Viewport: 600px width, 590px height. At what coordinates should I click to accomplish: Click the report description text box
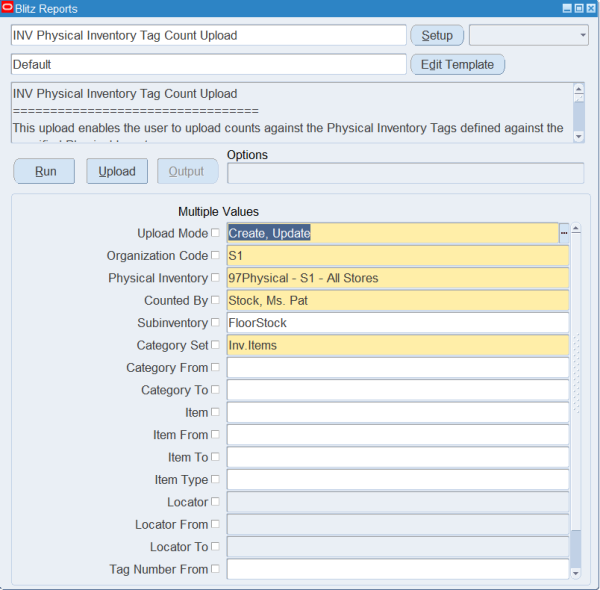point(292,112)
